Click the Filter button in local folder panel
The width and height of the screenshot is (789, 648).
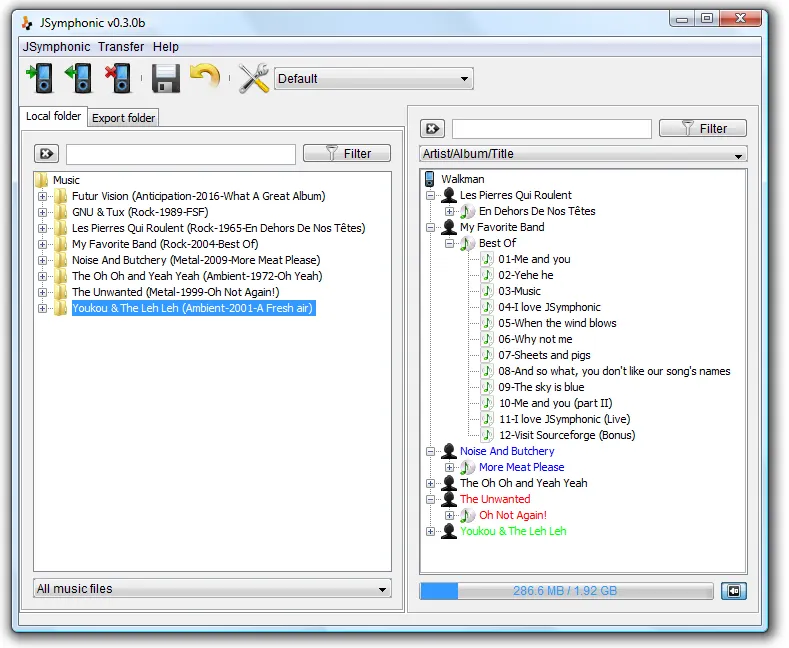[x=347, y=153]
